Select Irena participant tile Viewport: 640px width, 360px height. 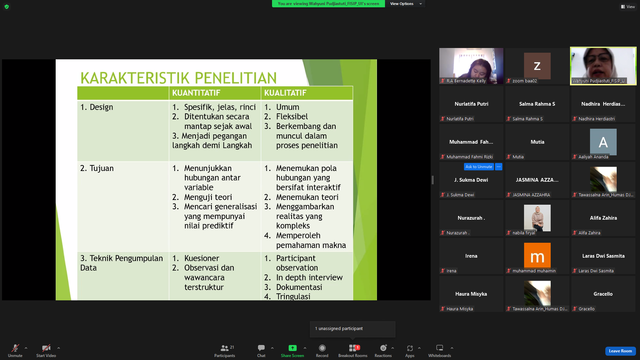pos(471,256)
